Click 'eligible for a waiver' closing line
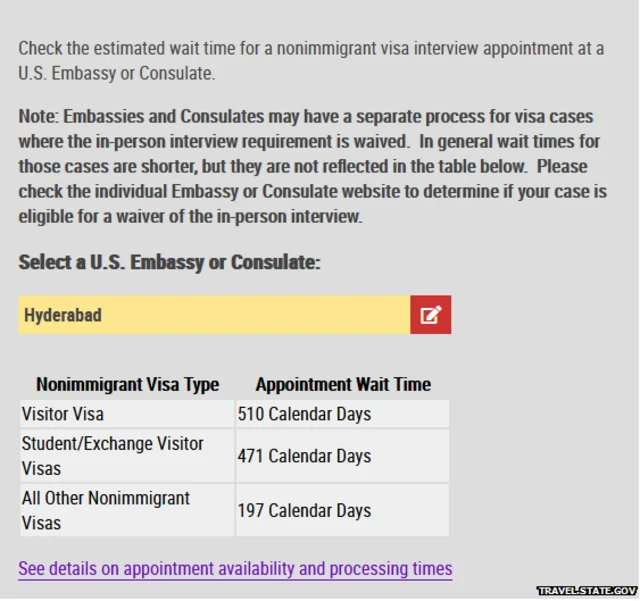The image size is (640, 601). (x=190, y=217)
